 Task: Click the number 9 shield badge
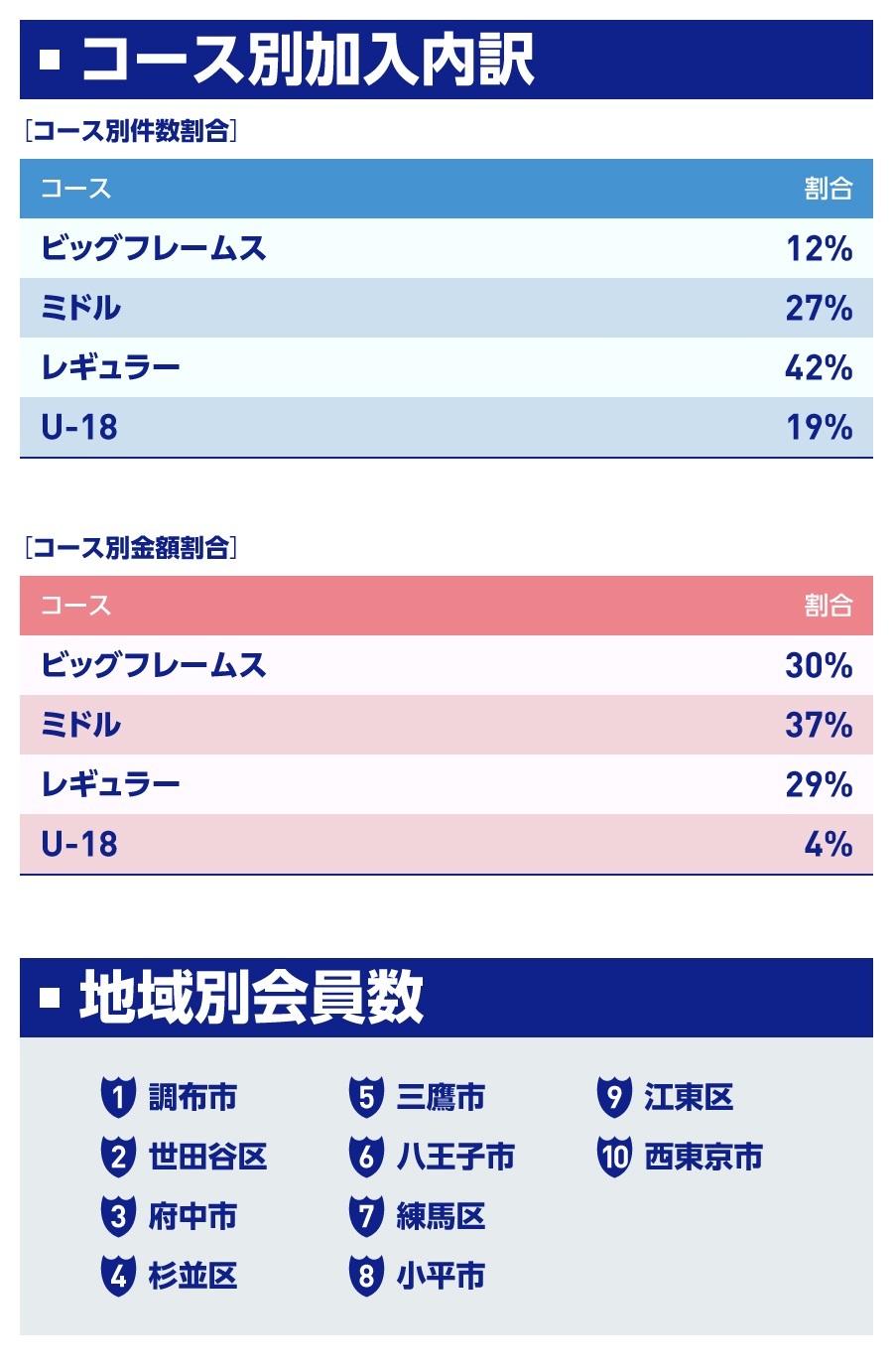(614, 1097)
